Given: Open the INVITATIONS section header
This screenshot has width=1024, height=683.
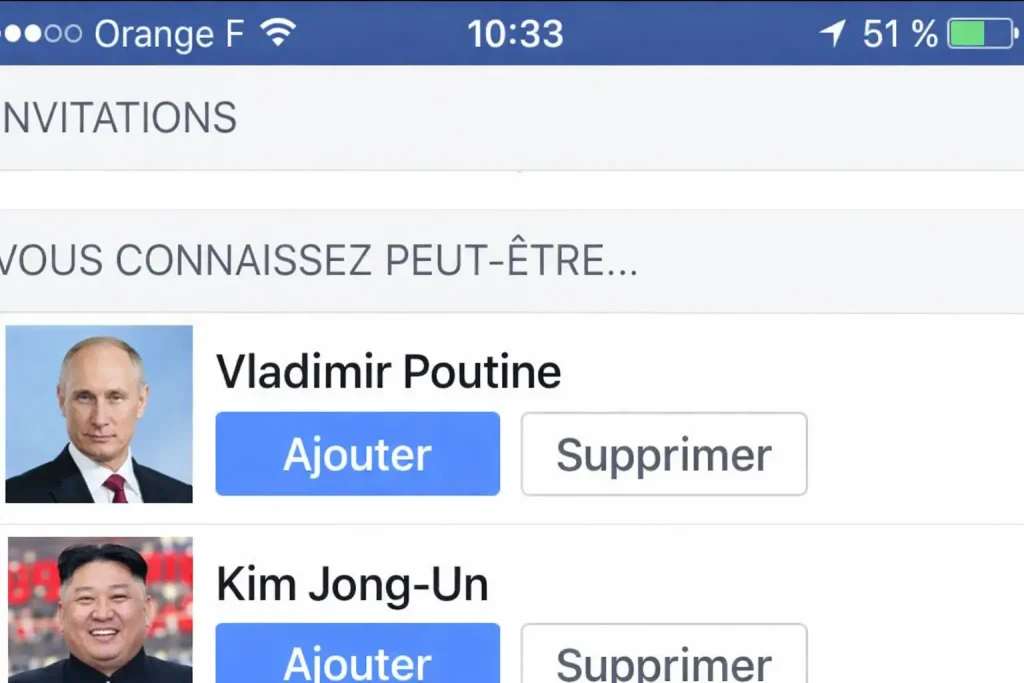Looking at the screenshot, I should tap(120, 118).
